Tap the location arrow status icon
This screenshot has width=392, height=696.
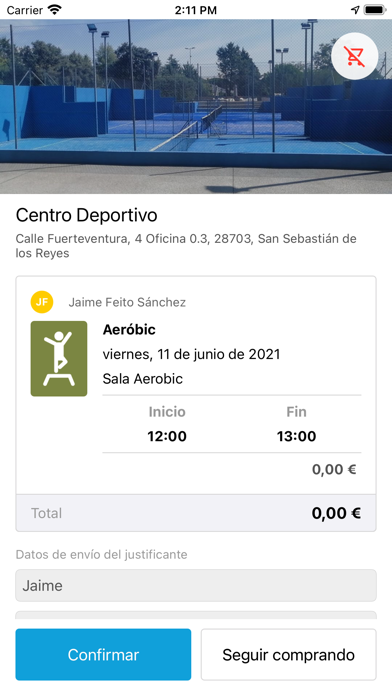[355, 10]
